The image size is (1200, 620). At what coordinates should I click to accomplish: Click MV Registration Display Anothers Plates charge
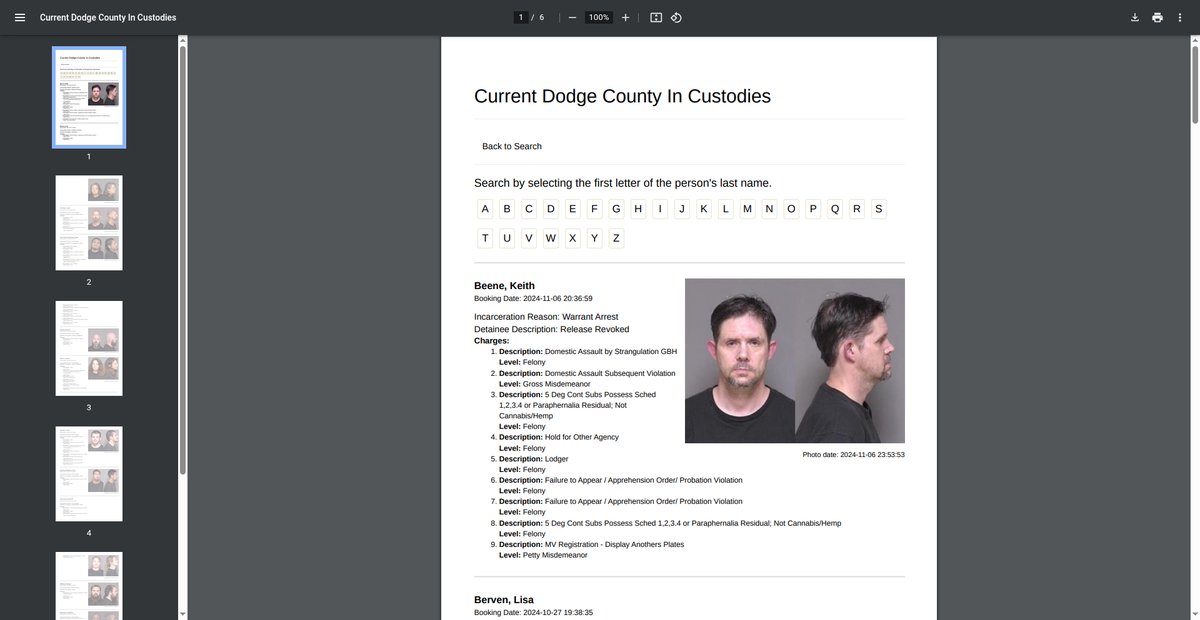(x=592, y=545)
